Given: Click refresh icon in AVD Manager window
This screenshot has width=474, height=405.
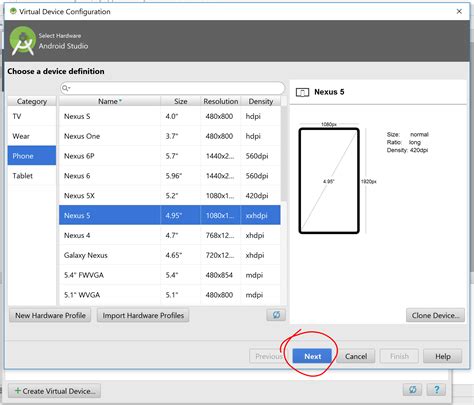Looking at the screenshot, I should tap(412, 389).
